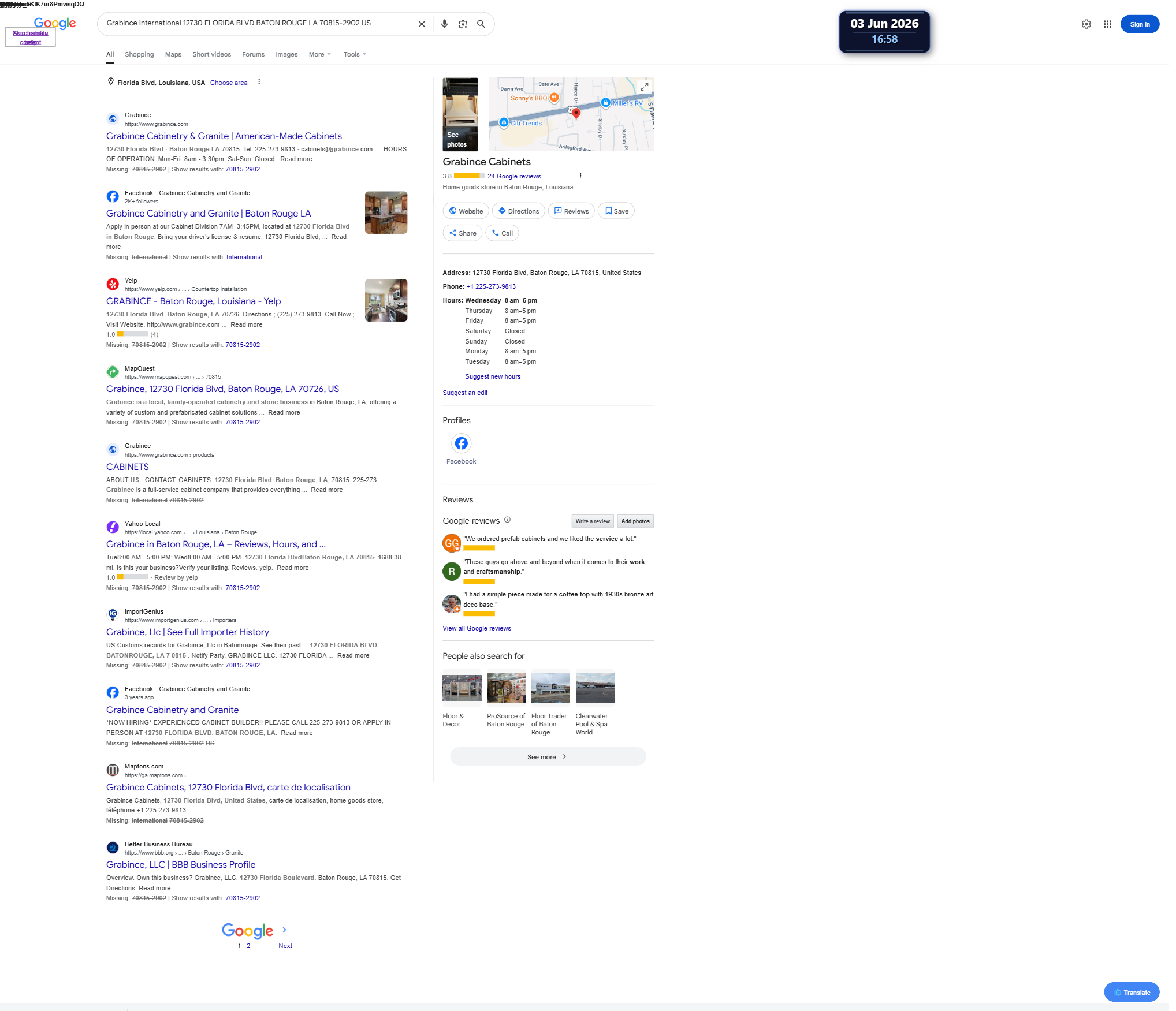Click the Sign in button
The image size is (1176, 1011).
1140,24
